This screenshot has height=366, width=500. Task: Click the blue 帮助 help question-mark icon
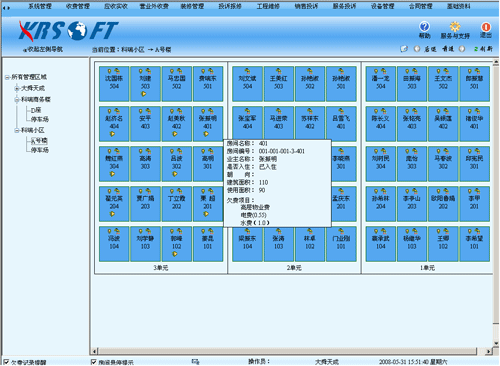[x=424, y=27]
